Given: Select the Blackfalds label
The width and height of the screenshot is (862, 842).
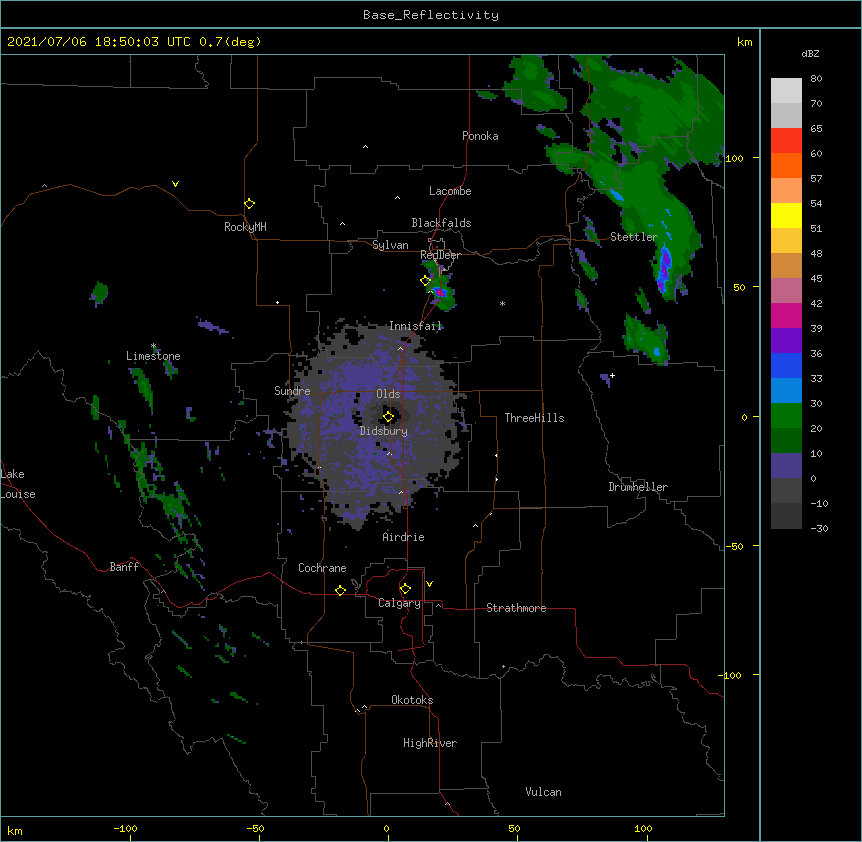Looking at the screenshot, I should [x=441, y=223].
